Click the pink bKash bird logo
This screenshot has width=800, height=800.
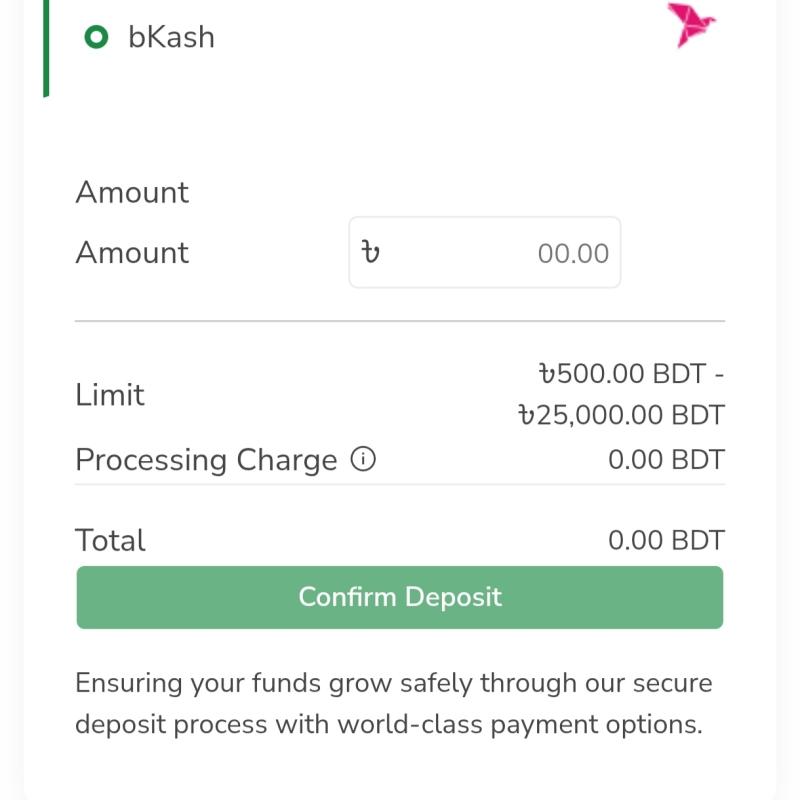click(691, 24)
